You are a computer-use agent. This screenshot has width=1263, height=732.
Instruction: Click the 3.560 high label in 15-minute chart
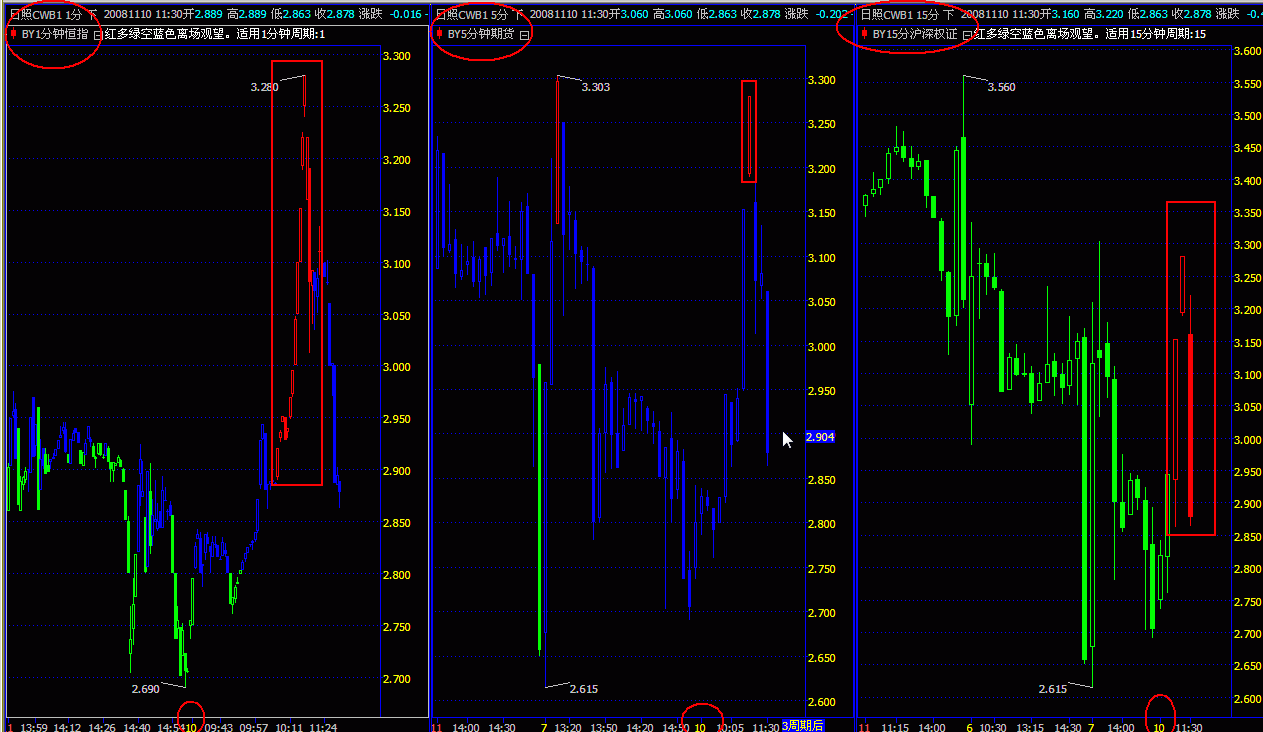pos(1001,87)
